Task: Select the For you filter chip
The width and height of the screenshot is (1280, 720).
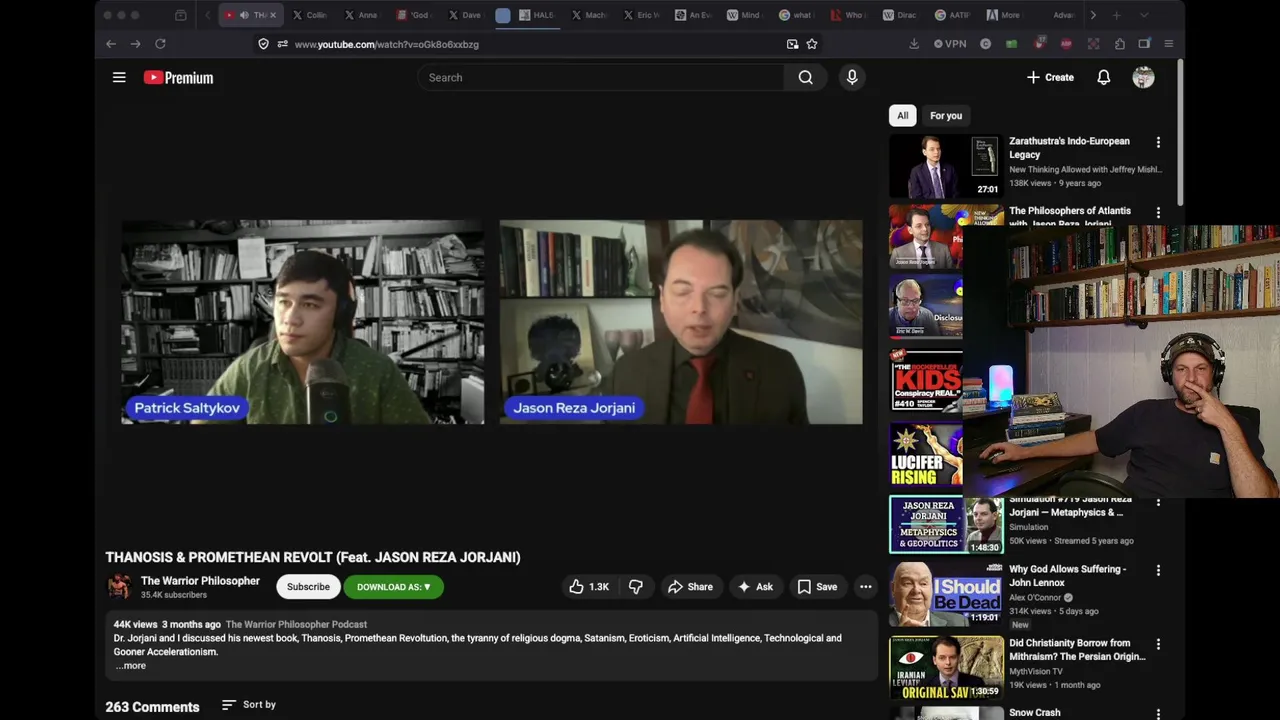Action: (x=946, y=115)
